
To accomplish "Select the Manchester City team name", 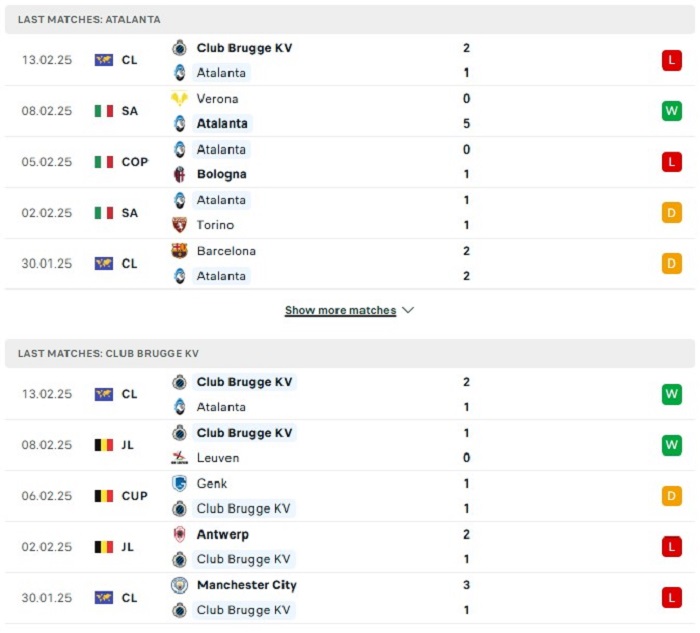I will tap(247, 585).
